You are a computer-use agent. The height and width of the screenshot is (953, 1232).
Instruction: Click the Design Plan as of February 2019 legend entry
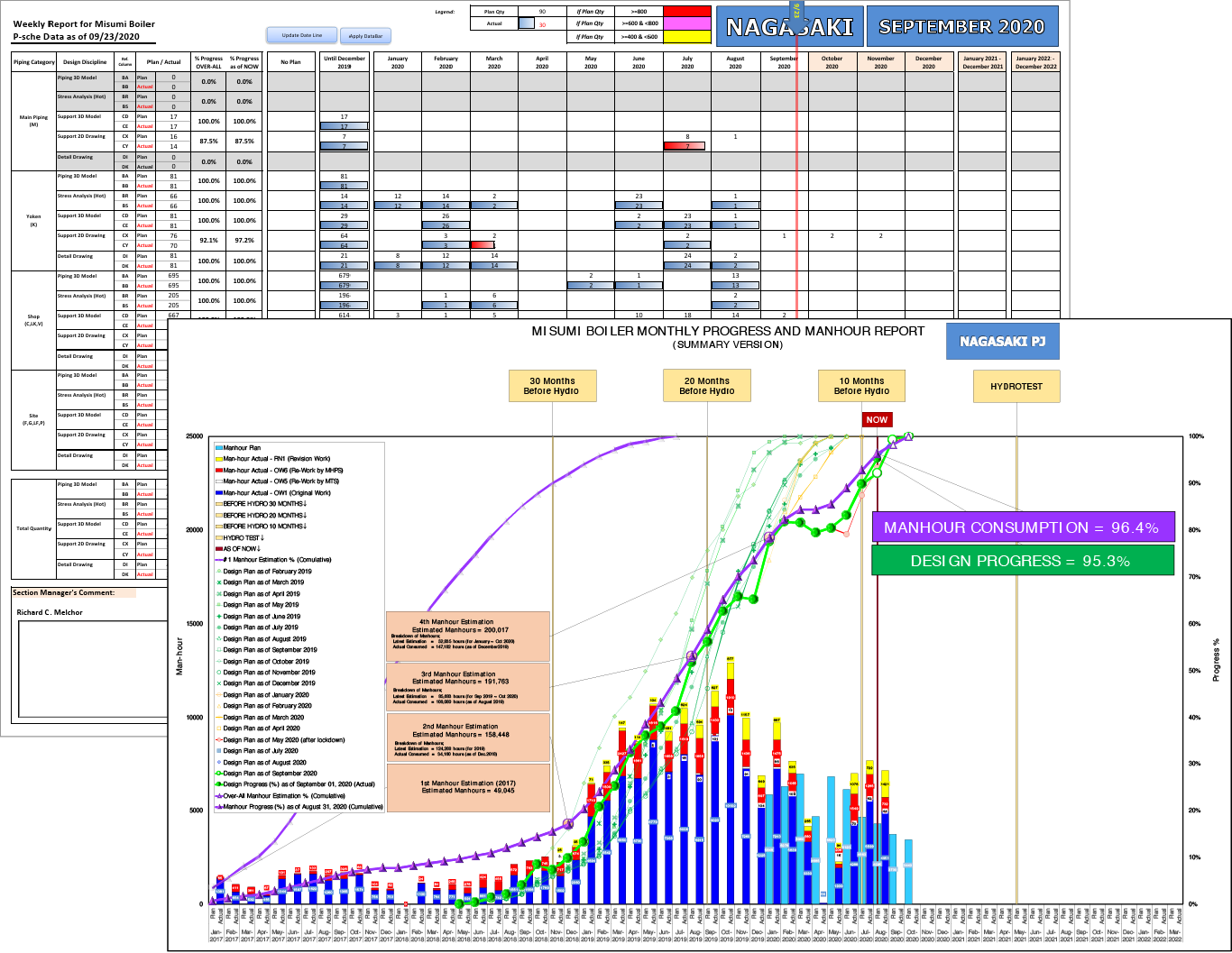tap(263, 572)
